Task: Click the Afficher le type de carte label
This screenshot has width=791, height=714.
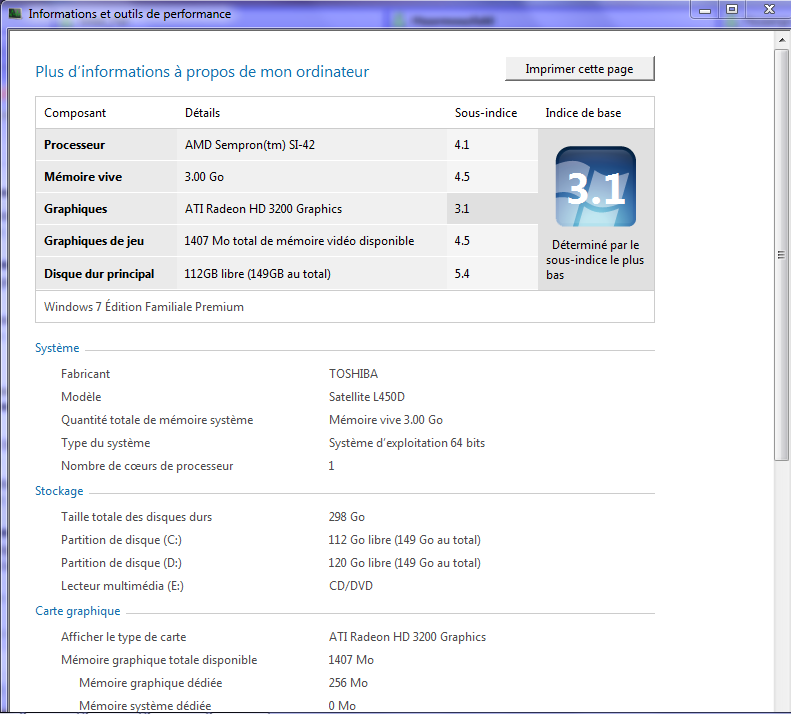Action: (x=124, y=637)
